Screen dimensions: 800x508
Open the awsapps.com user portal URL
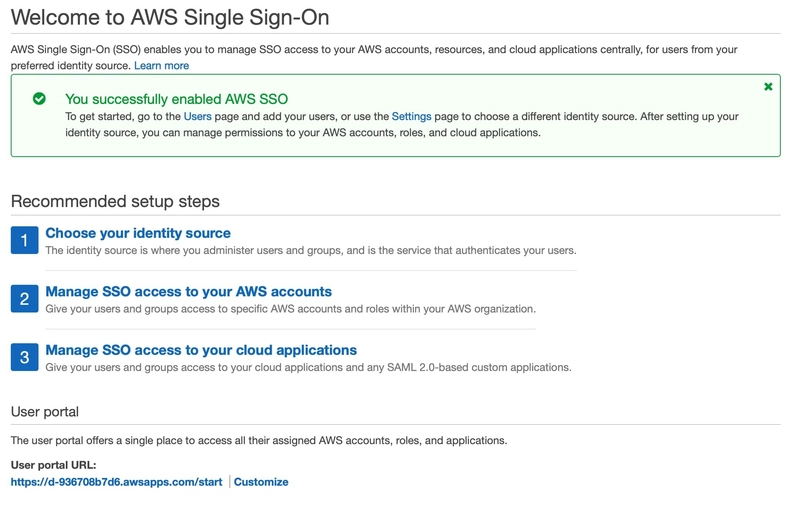116,482
